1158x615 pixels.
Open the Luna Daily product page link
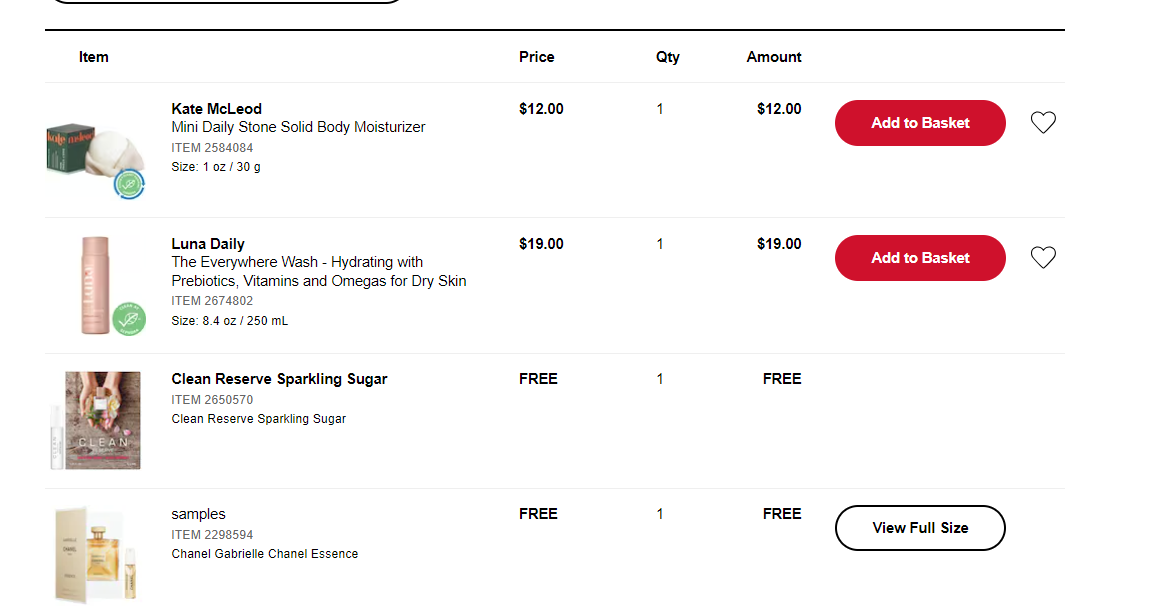(x=207, y=243)
